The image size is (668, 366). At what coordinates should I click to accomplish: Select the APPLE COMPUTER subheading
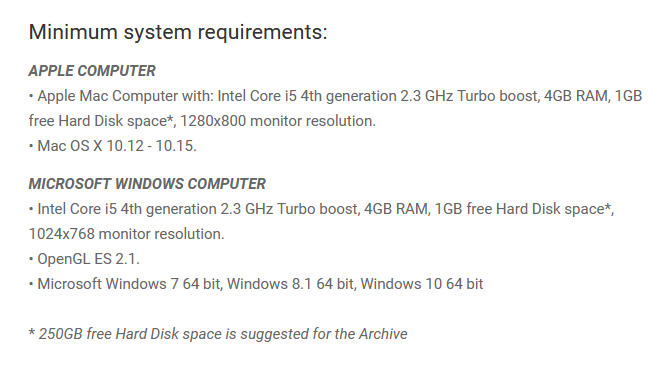tap(92, 71)
